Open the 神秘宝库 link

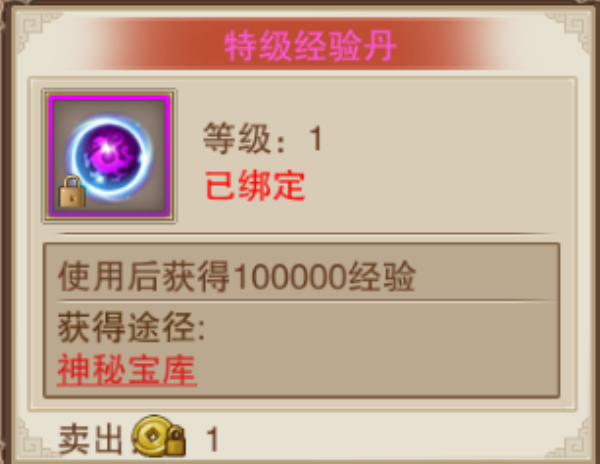coord(127,370)
